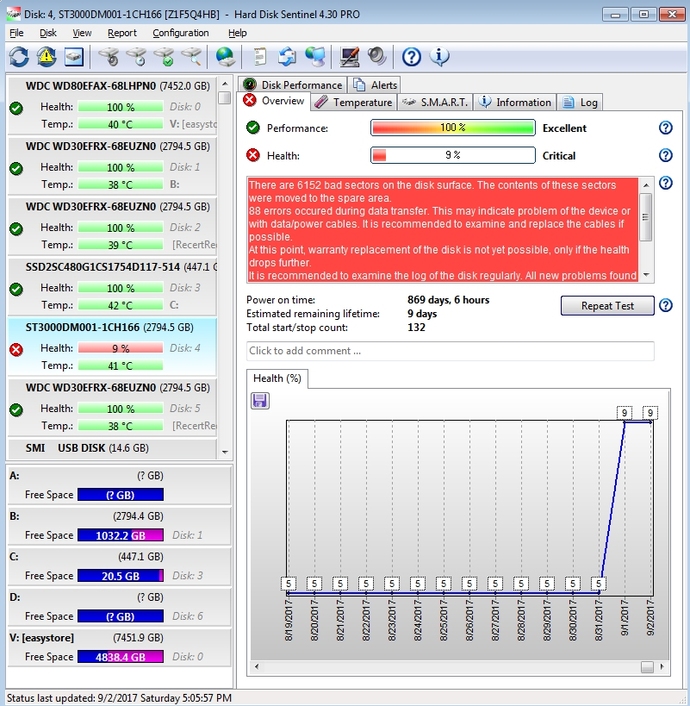Viewport: 690px width, 706px height.
Task: Open the Help menu
Action: coord(237,33)
